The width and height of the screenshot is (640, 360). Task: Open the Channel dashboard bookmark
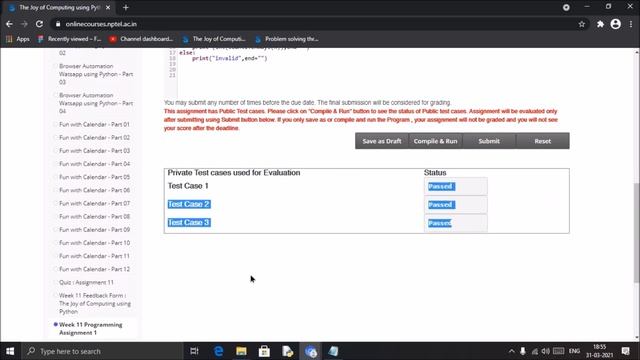point(142,39)
